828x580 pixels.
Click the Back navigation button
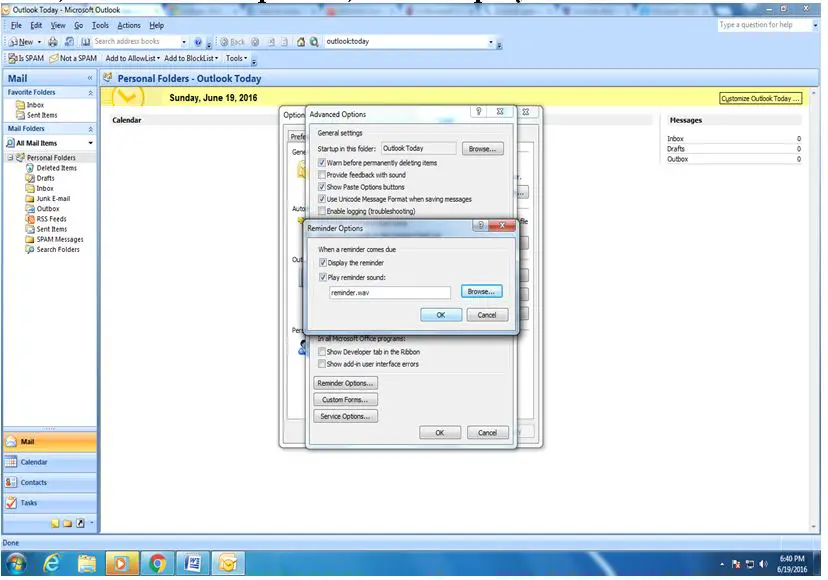(232, 42)
